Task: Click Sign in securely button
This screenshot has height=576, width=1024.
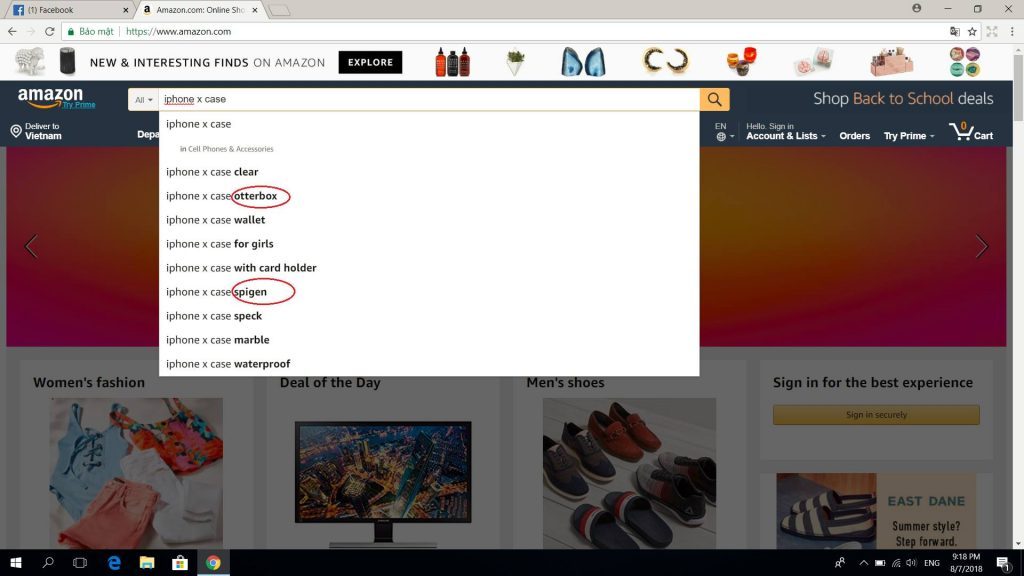Action: [x=876, y=415]
